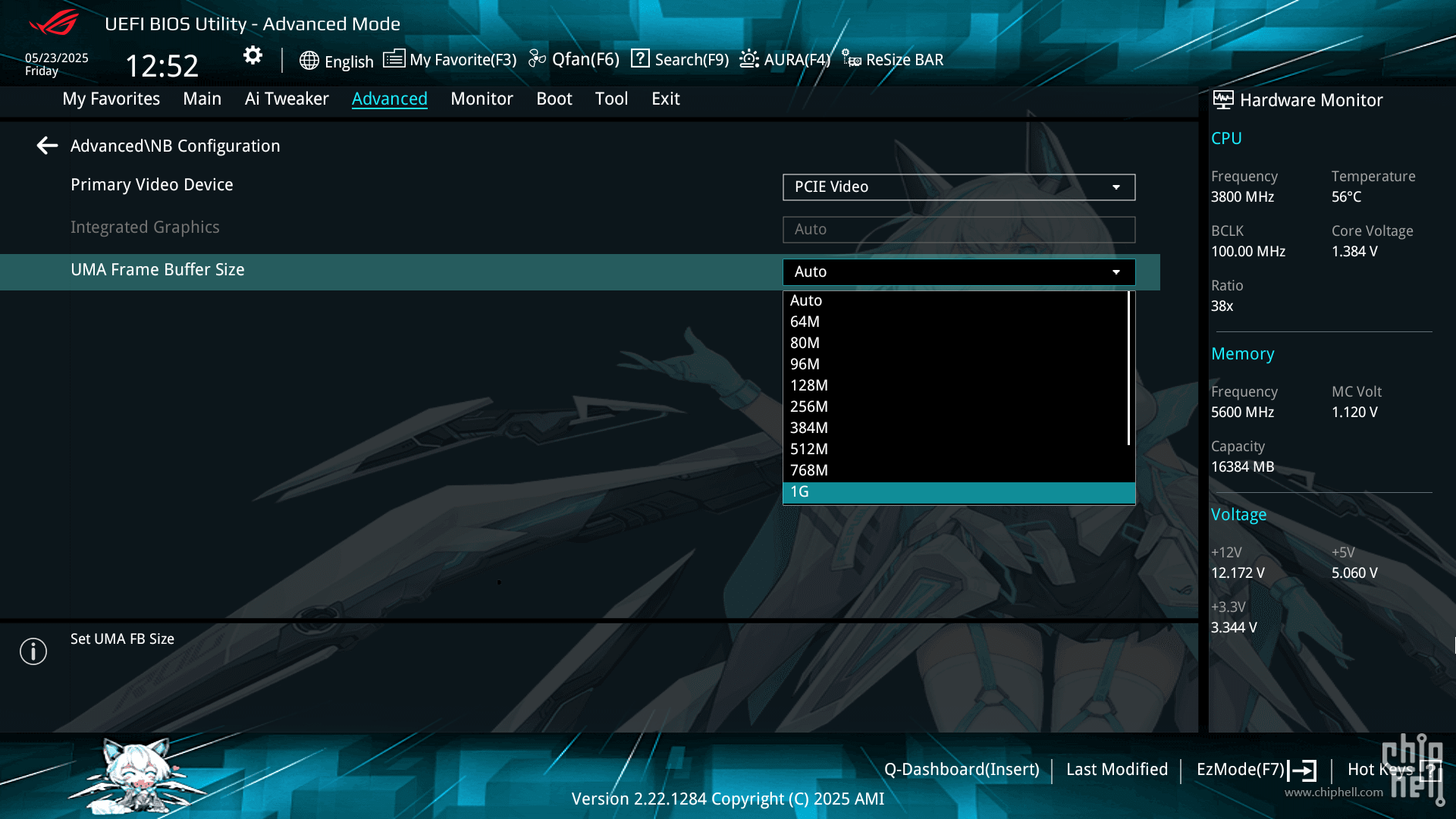Image resolution: width=1456 pixels, height=819 pixels.
Task: Open the Tool tab
Action: (611, 99)
